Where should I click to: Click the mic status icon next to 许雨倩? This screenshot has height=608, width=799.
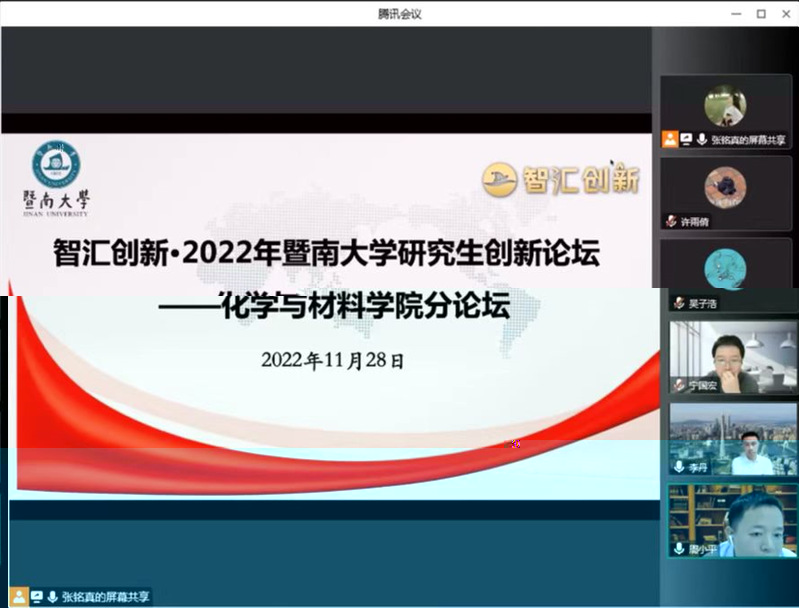(672, 221)
